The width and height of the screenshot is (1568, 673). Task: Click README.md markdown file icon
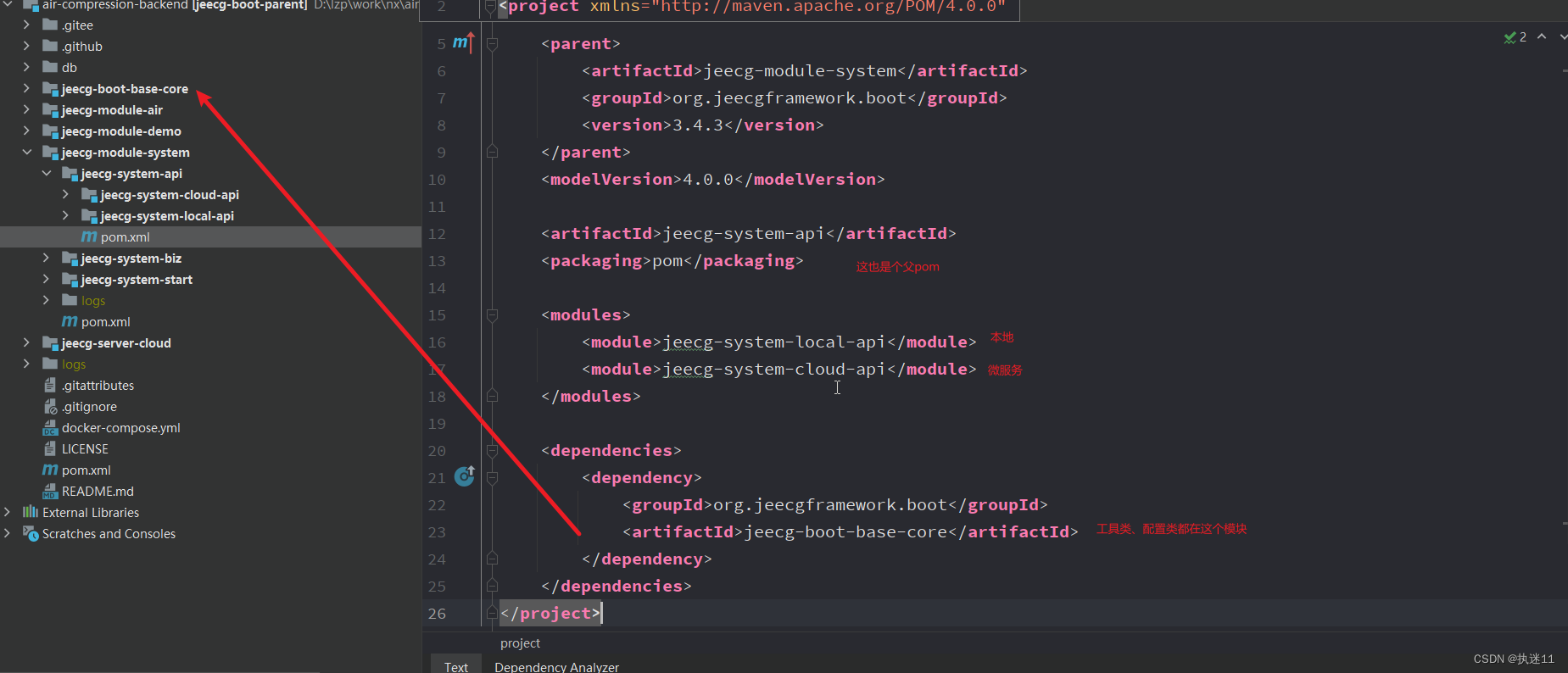click(x=50, y=491)
